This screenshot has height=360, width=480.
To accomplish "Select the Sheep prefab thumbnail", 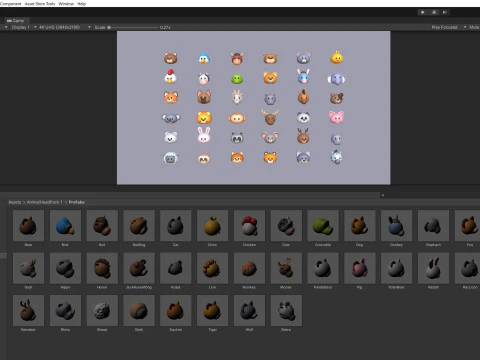I will click(x=102, y=310).
